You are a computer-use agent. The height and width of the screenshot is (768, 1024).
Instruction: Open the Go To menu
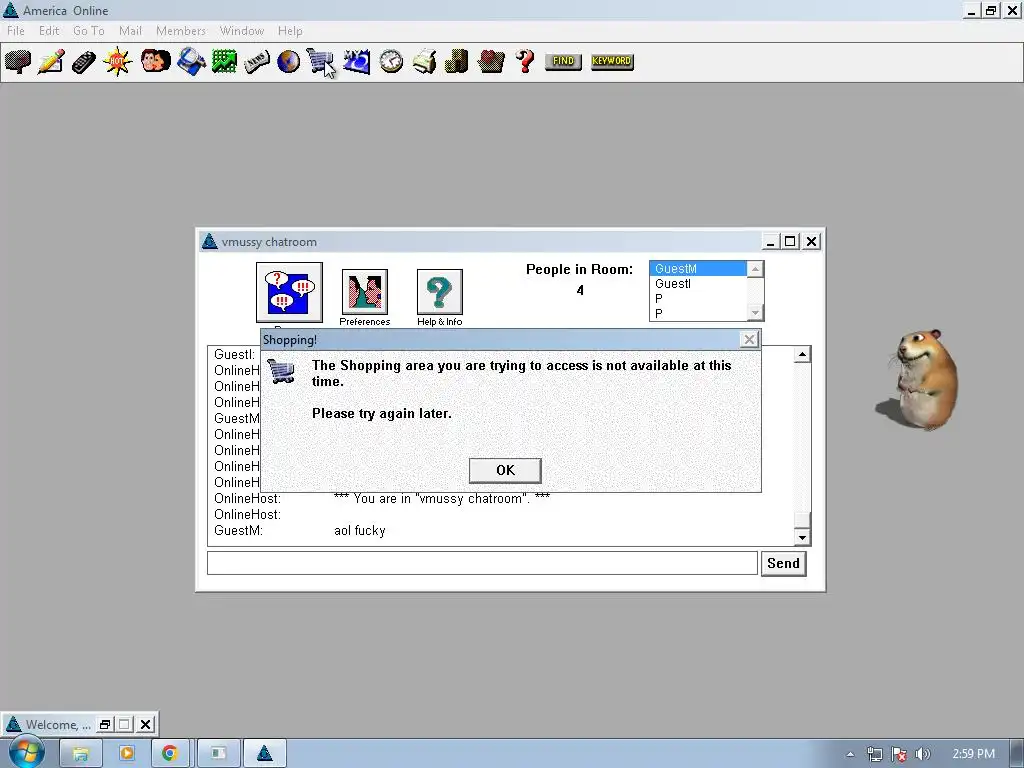coord(89,31)
